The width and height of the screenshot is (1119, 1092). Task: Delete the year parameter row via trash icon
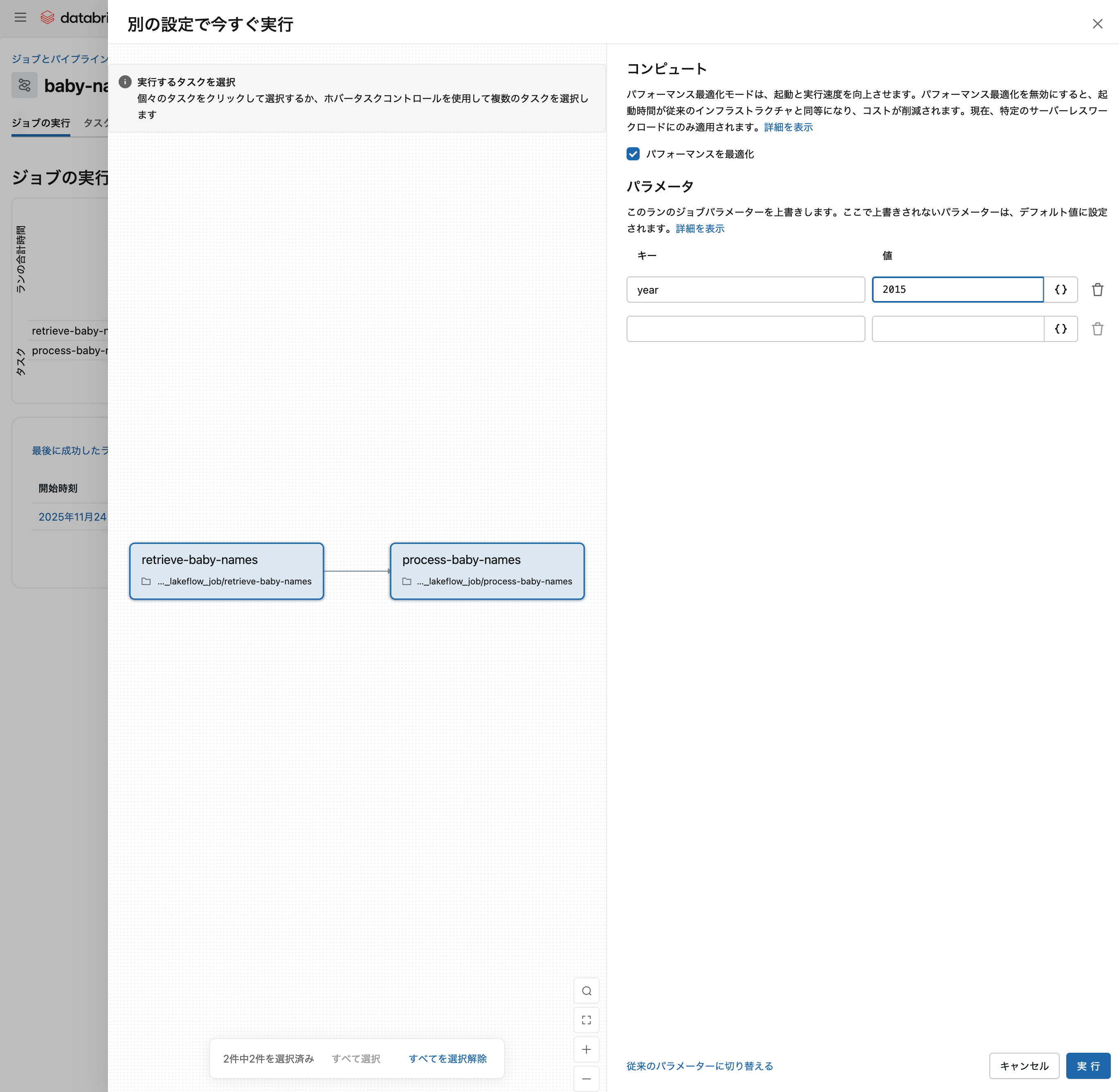tap(1098, 290)
